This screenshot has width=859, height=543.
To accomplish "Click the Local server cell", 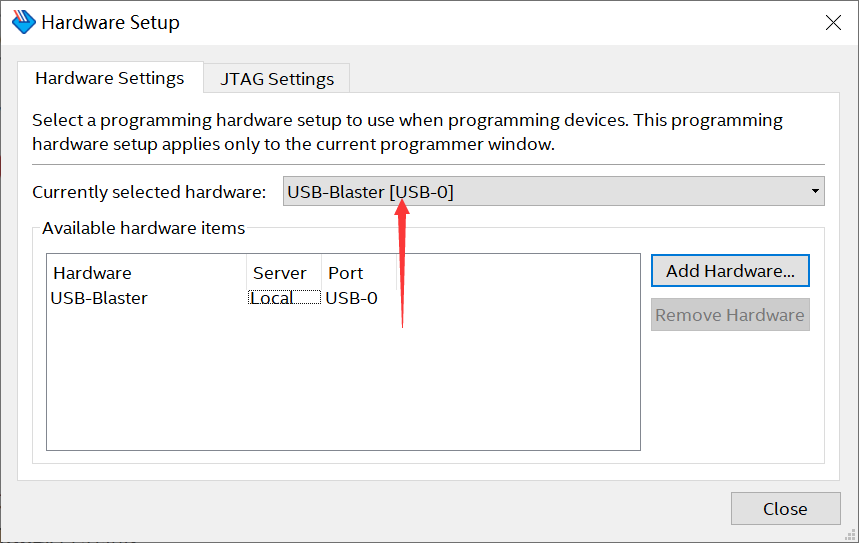I will click(272, 298).
